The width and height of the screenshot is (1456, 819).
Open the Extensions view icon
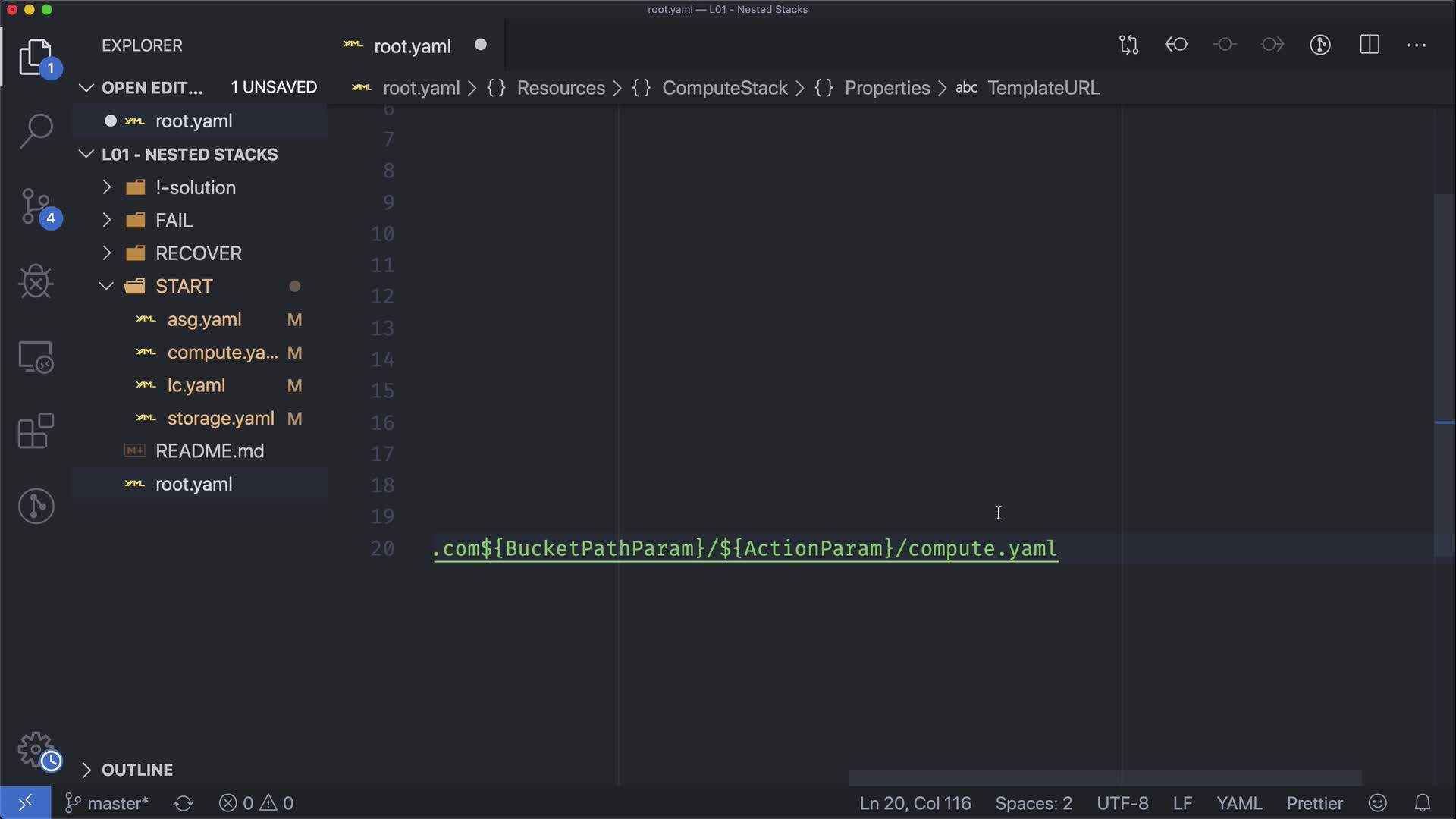[x=36, y=431]
